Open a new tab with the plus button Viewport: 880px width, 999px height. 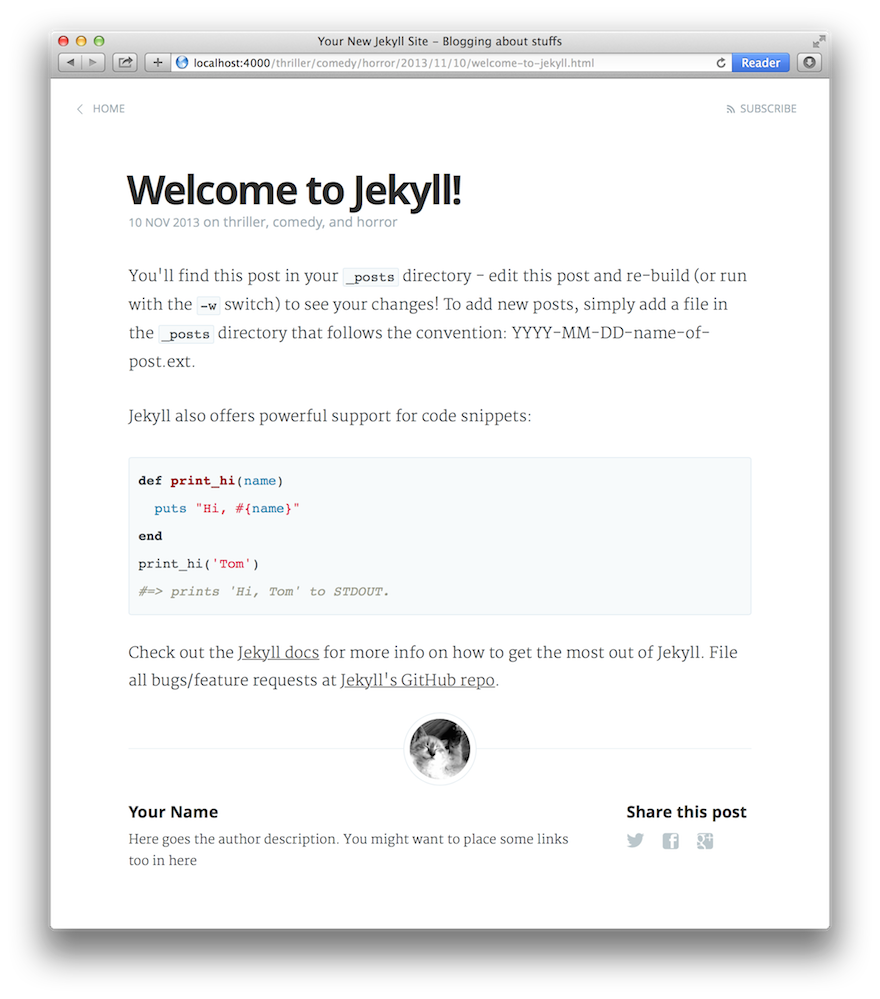coord(156,61)
